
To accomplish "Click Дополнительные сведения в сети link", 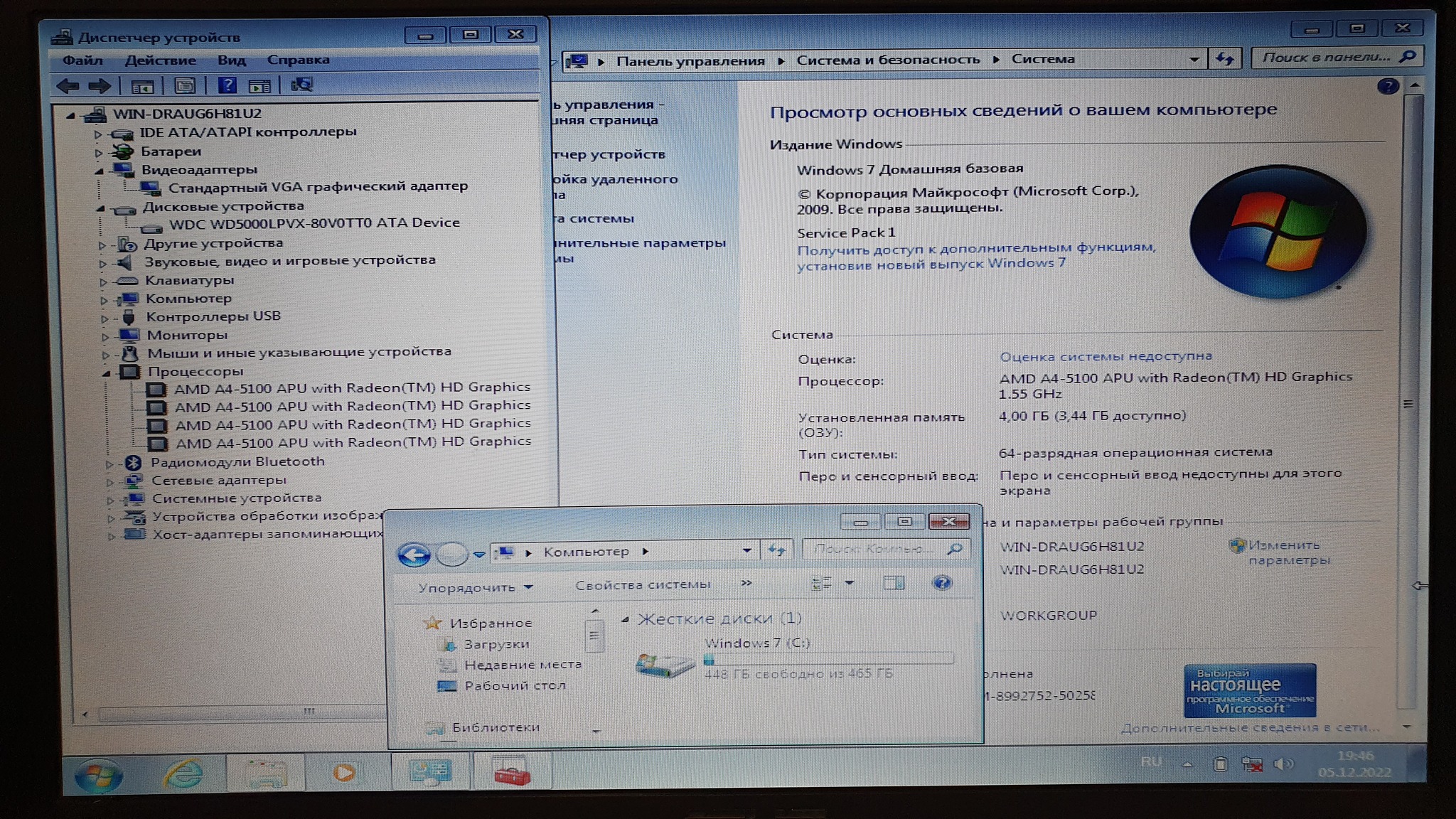I will [x=1250, y=728].
